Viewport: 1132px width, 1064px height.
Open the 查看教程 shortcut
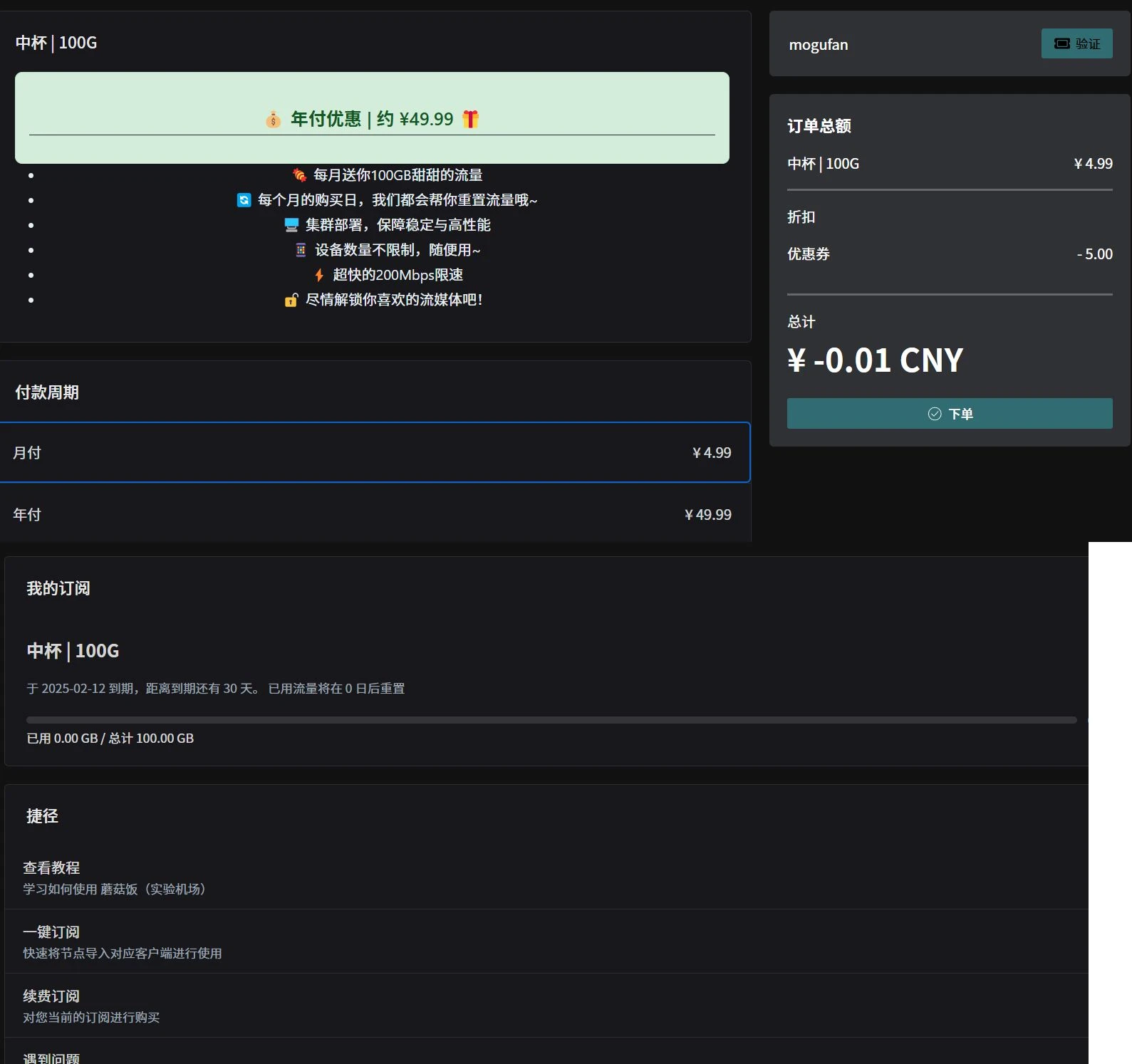click(546, 877)
